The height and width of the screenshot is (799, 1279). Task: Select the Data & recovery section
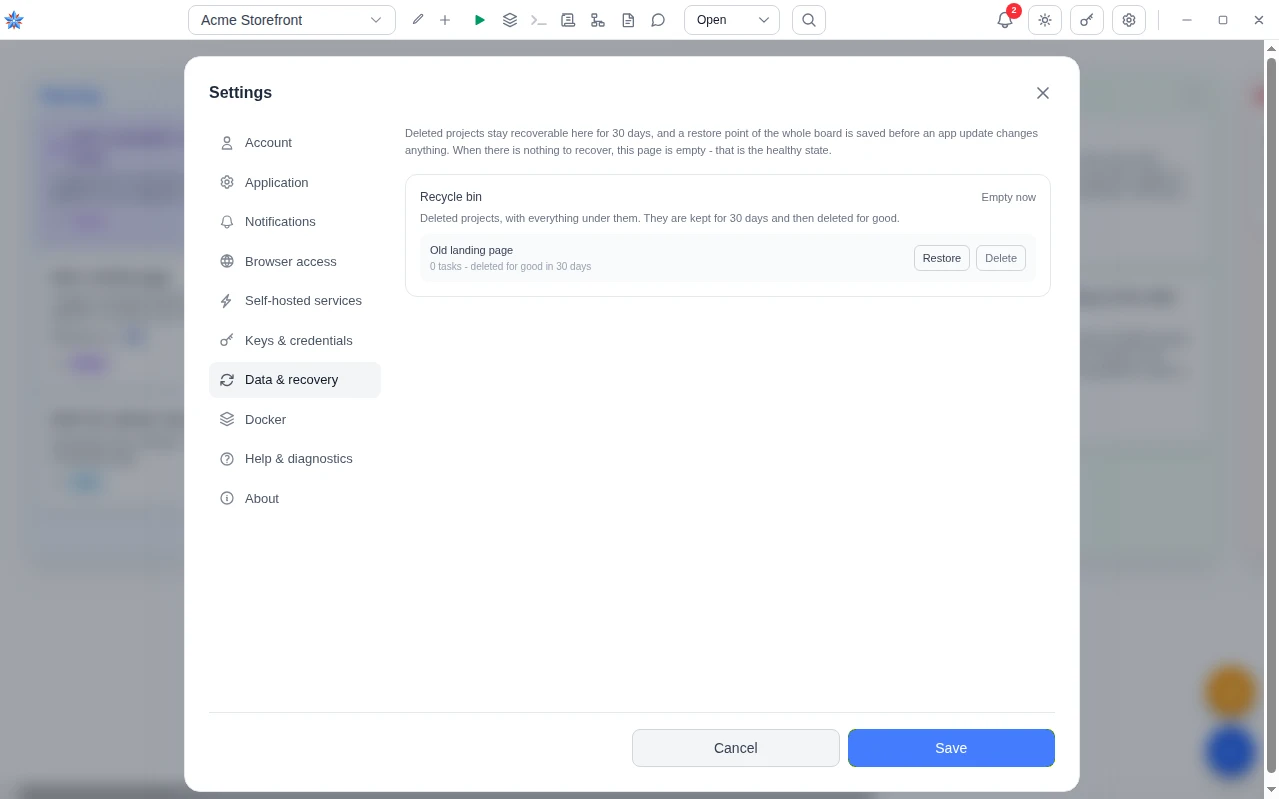click(x=295, y=380)
